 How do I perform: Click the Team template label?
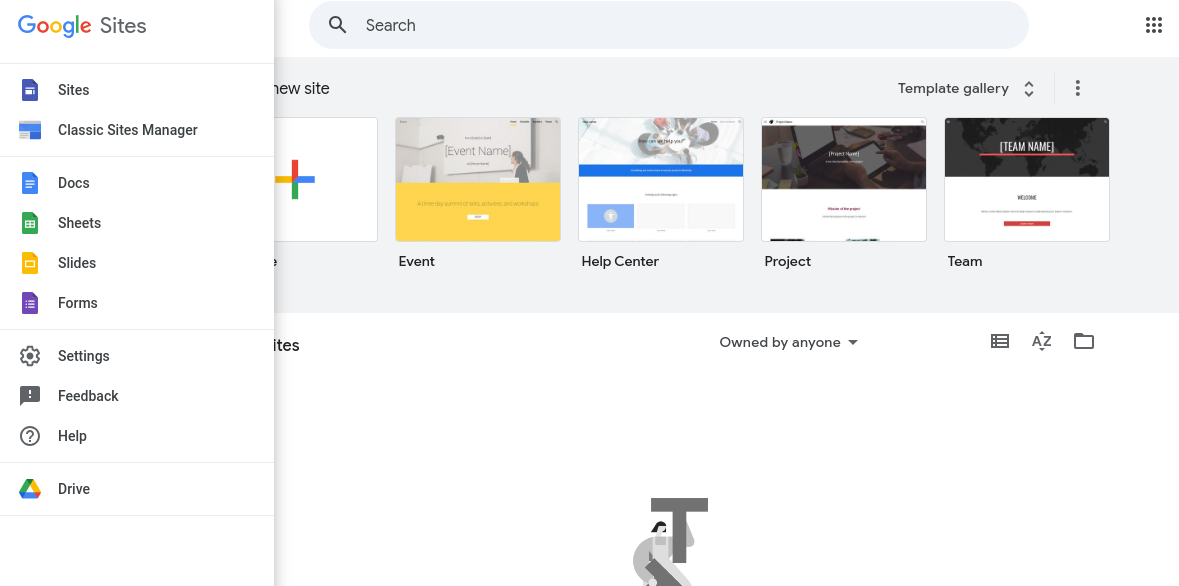pos(965,261)
